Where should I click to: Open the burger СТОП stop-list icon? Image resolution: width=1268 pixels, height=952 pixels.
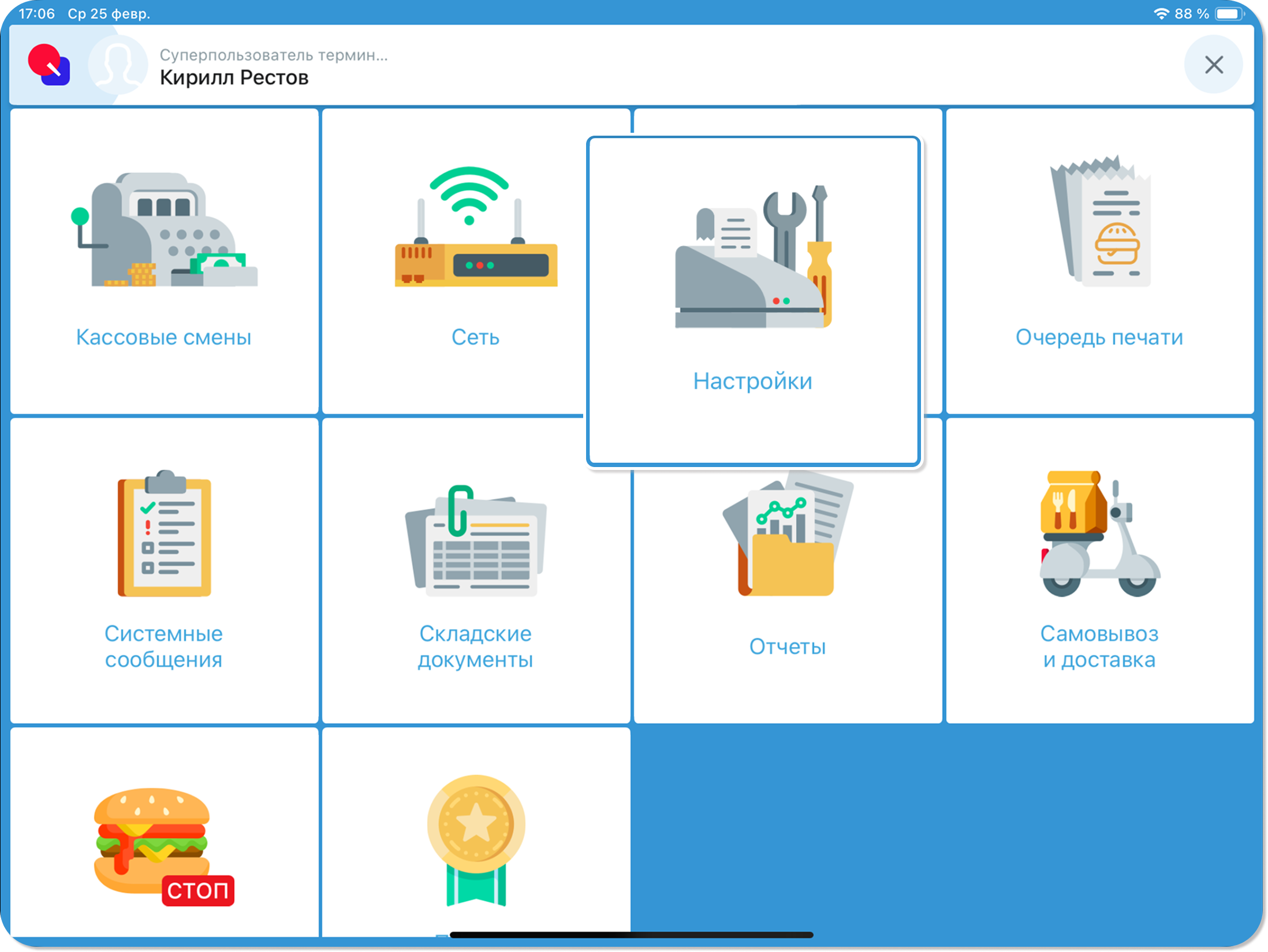[164, 846]
